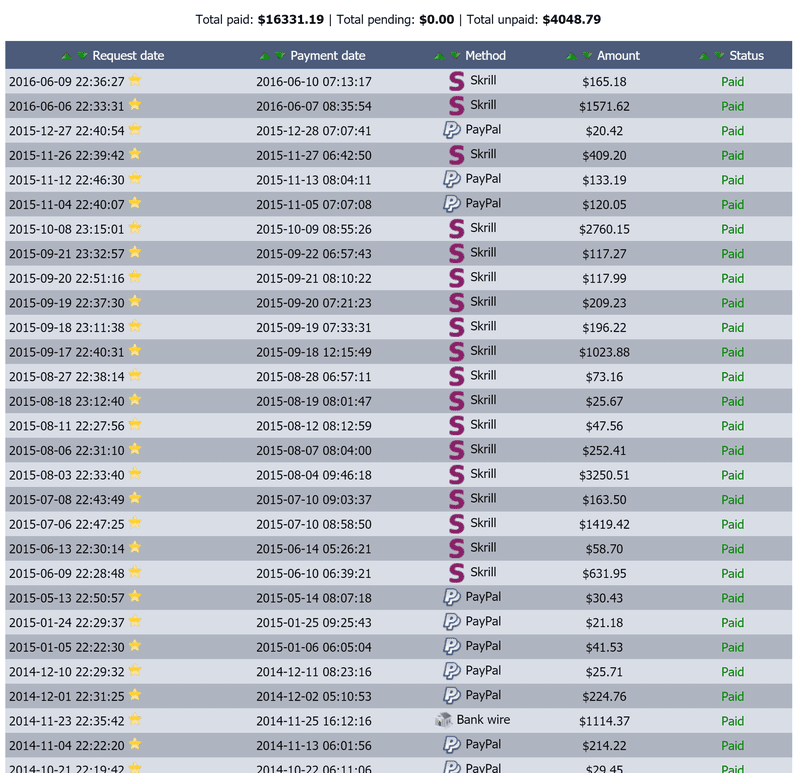
Task: Click Bank wire icon in $1114.37 row
Action: pos(443,720)
